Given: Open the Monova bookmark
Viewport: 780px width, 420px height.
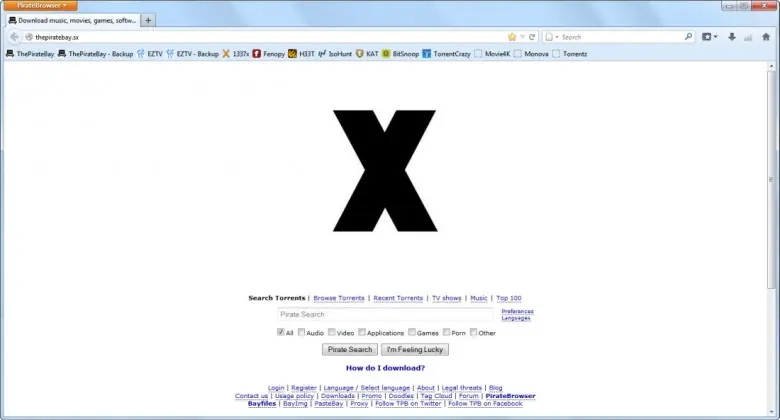Looking at the screenshot, I should coord(531,54).
